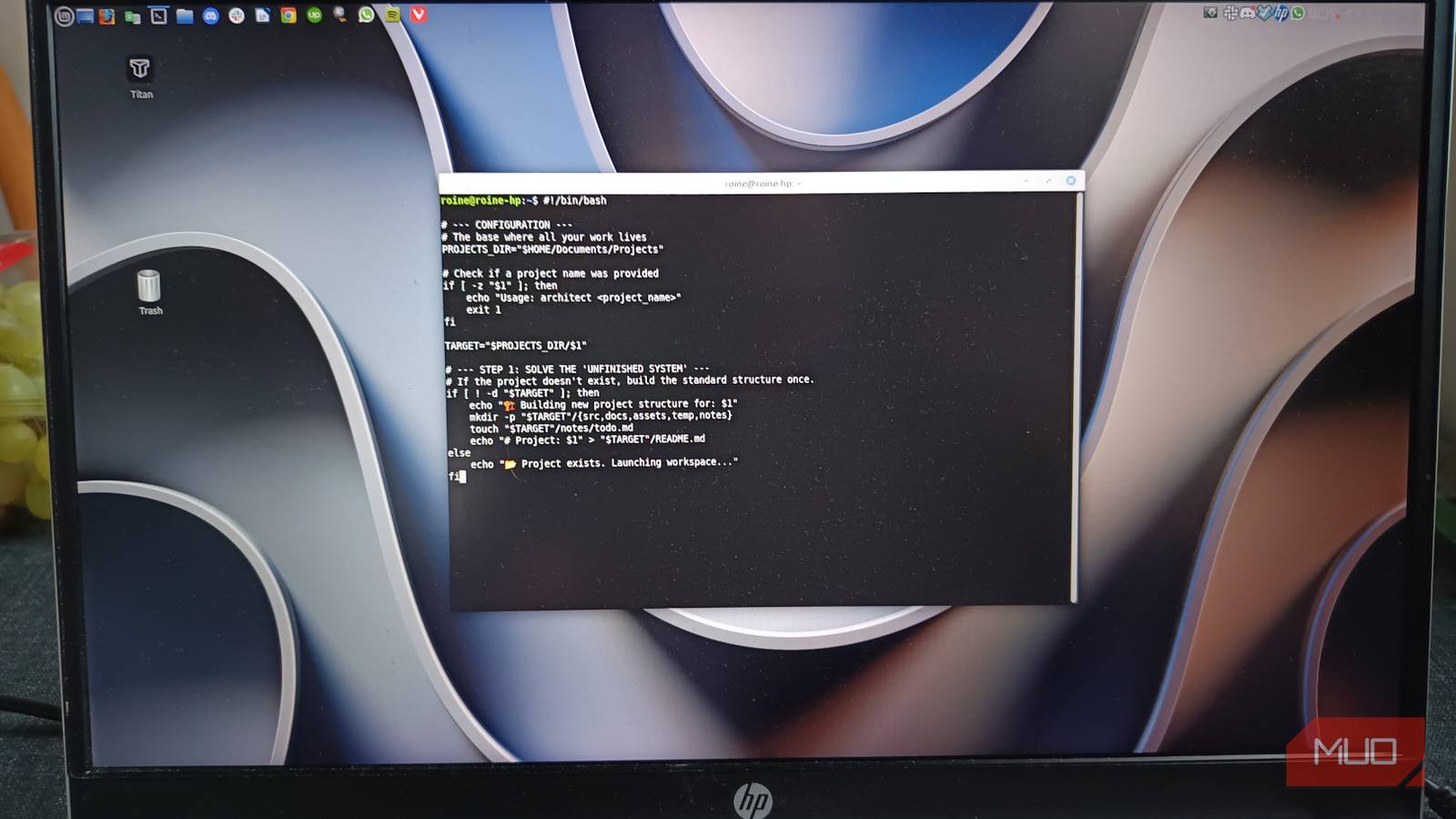This screenshot has height=819, width=1456.
Task: Select the Titan desktop icon
Action: pyautogui.click(x=140, y=77)
